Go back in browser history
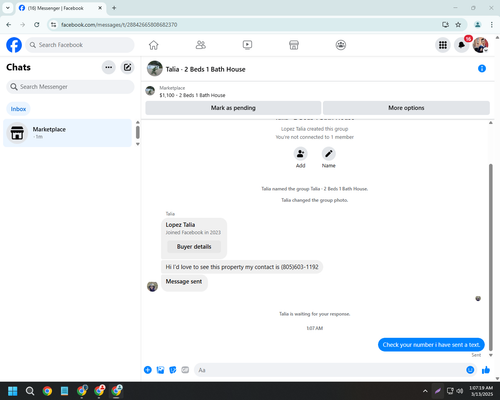 [9, 25]
